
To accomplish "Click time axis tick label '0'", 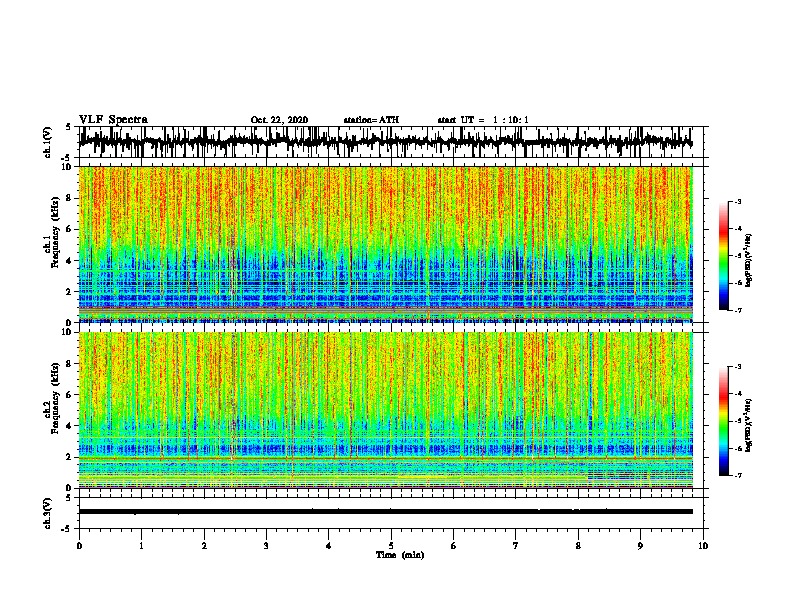I will point(79,546).
